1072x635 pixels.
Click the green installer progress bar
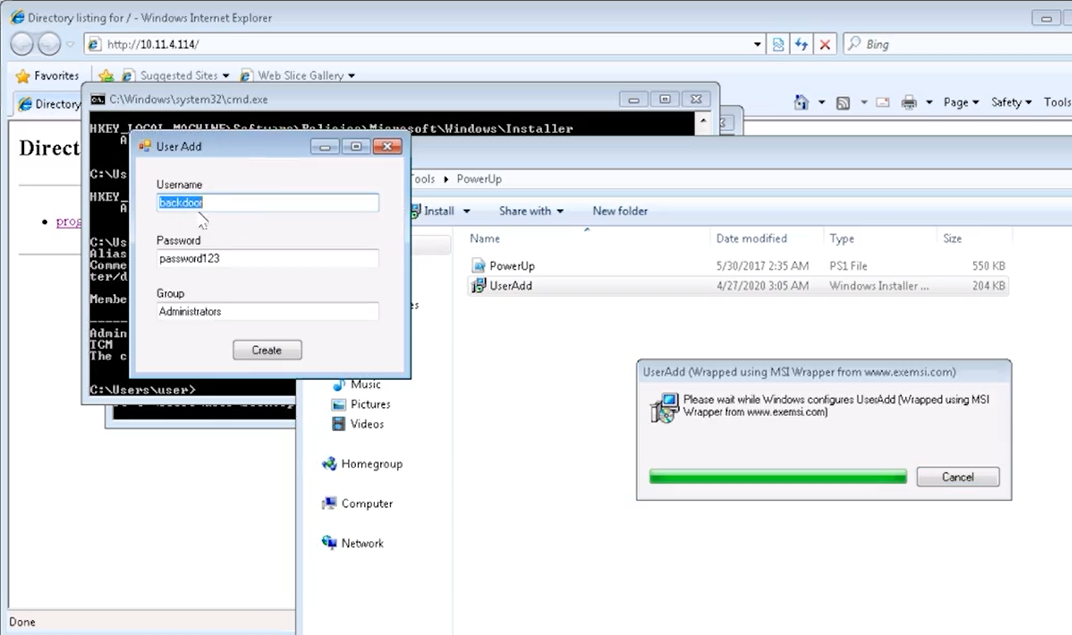point(777,477)
